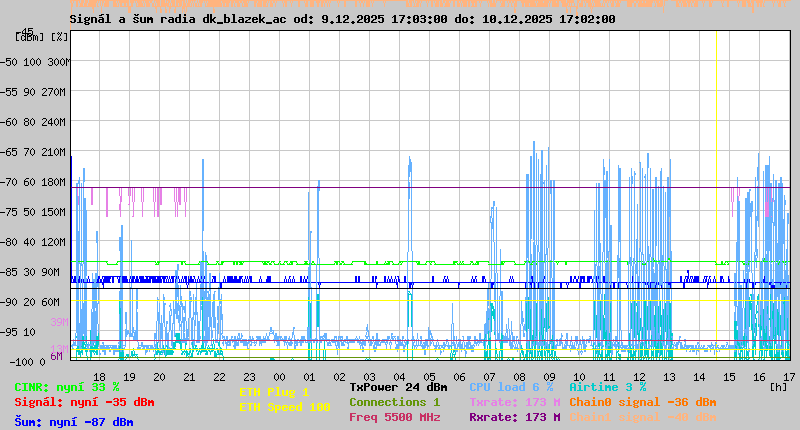800x430 pixels.
Task: Click the 'TxPower 24 dBm' legend label
Action: pos(398,387)
